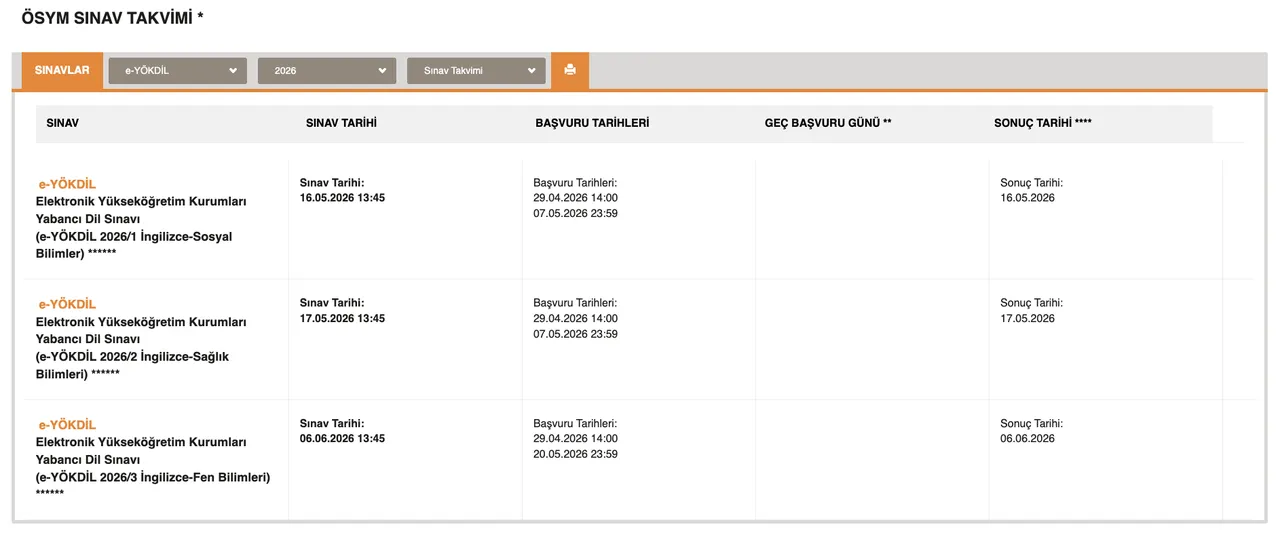Select the SINAVLAR tab
1280x533 pixels.
pos(62,70)
